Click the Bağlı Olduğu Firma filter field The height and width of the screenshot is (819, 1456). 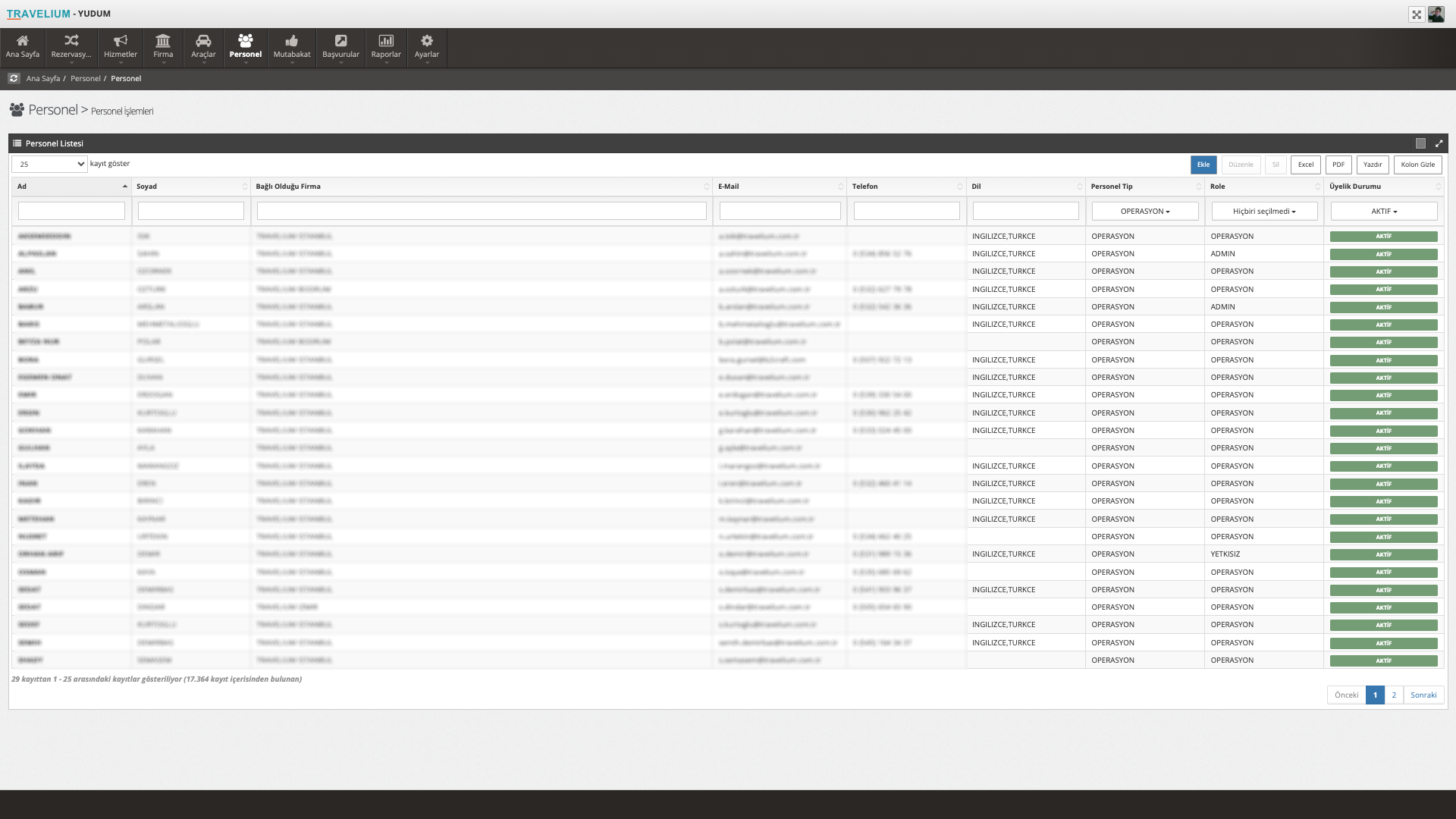(x=482, y=211)
